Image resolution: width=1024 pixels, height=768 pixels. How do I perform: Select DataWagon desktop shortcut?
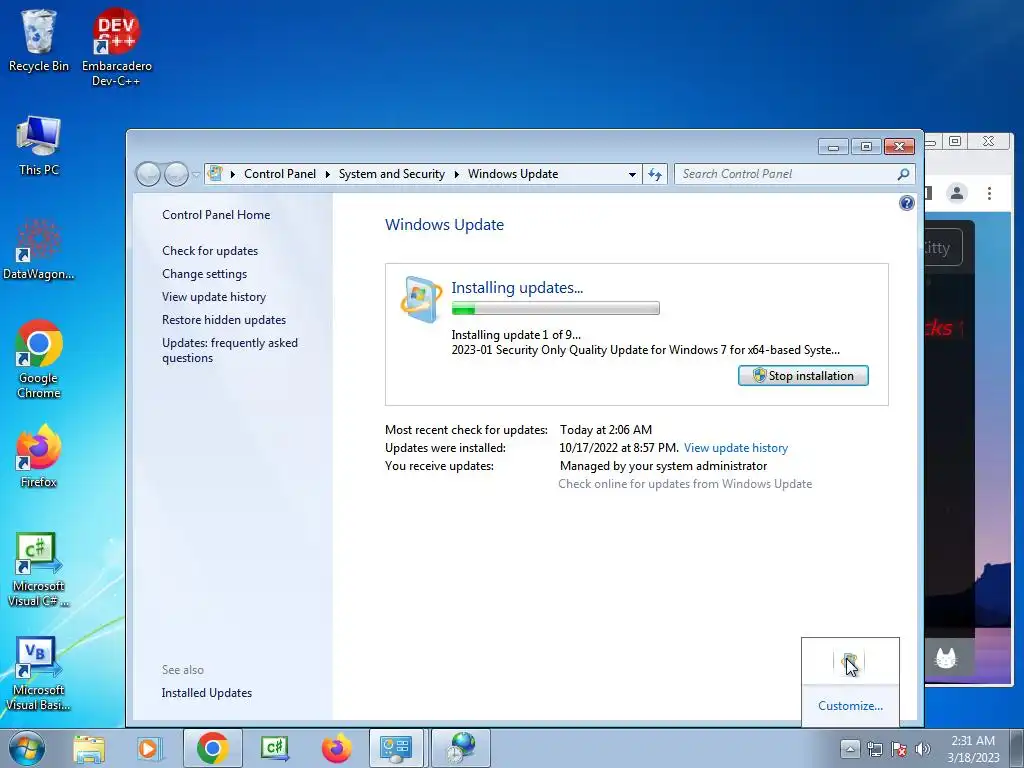(39, 249)
